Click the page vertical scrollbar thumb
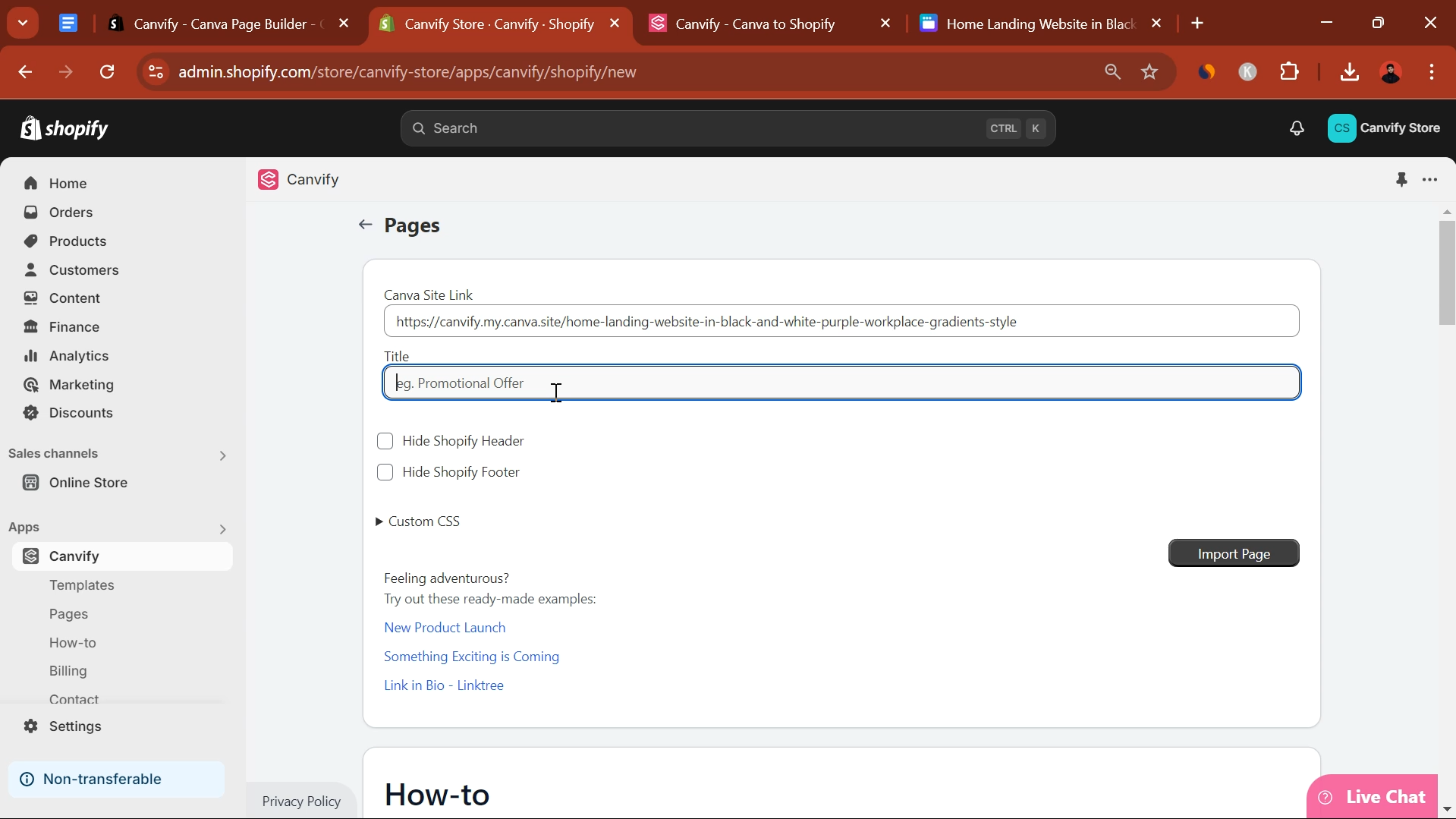This screenshot has height=819, width=1456. tap(1447, 273)
